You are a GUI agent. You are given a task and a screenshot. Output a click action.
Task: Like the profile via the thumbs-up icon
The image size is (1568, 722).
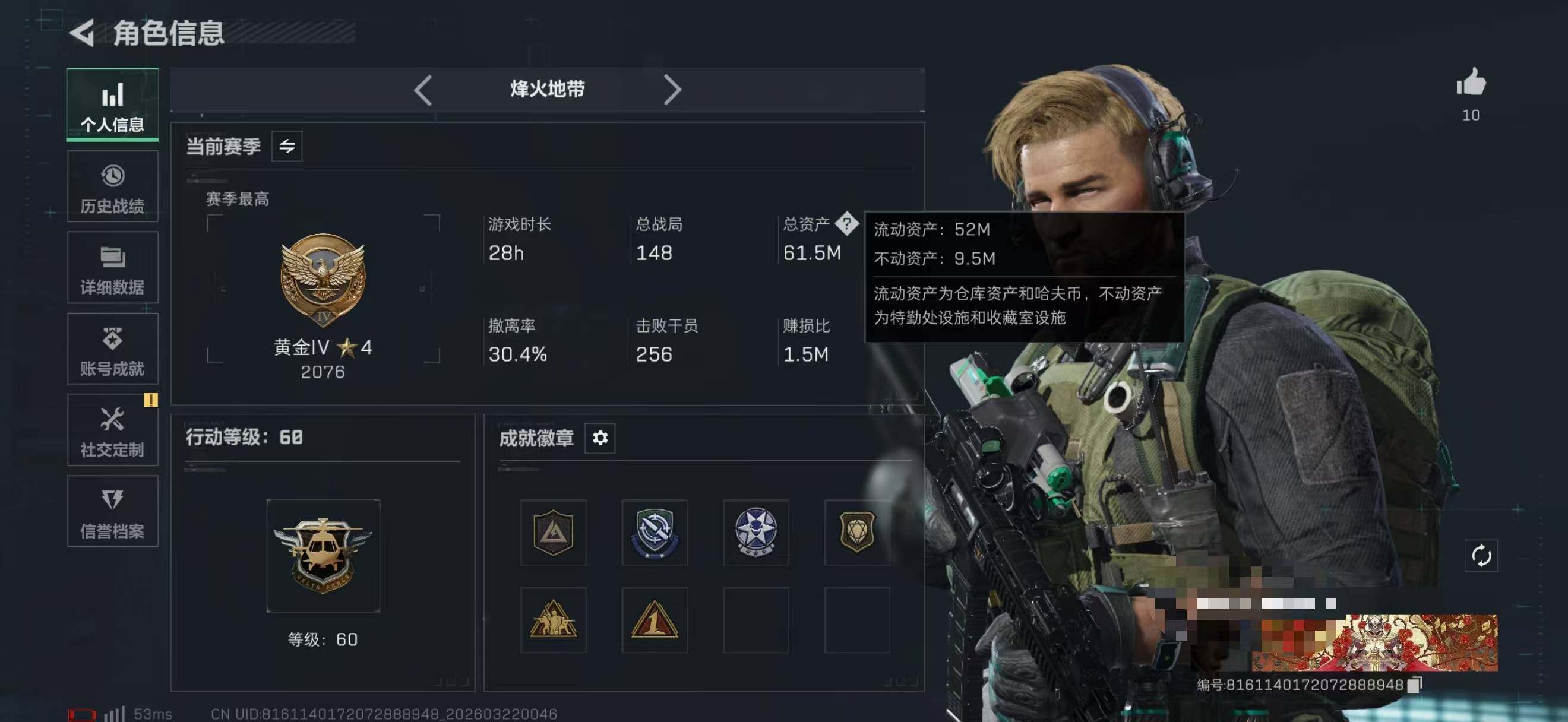pos(1471,82)
